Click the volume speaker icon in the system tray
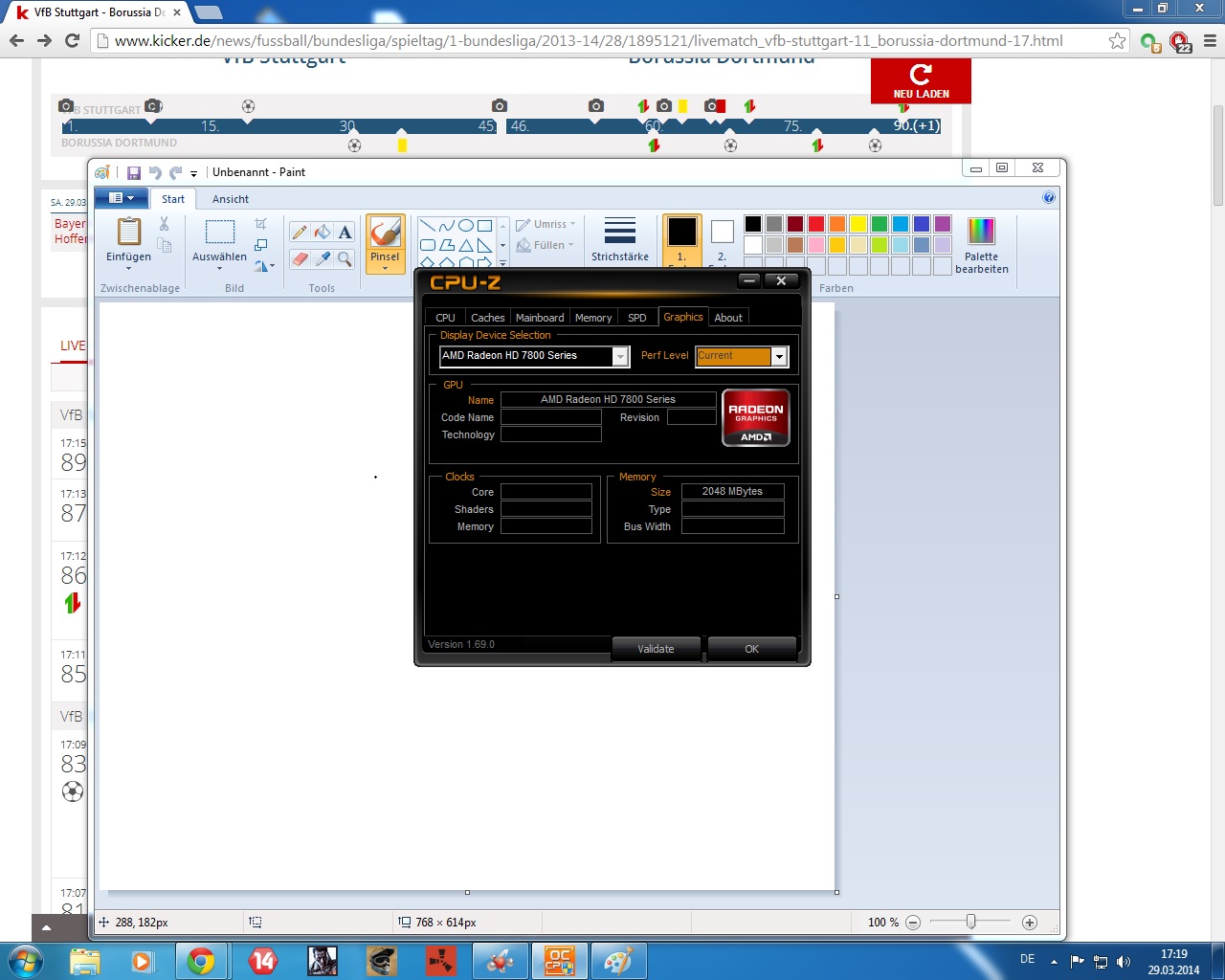This screenshot has height=980, width=1225. [x=1124, y=961]
